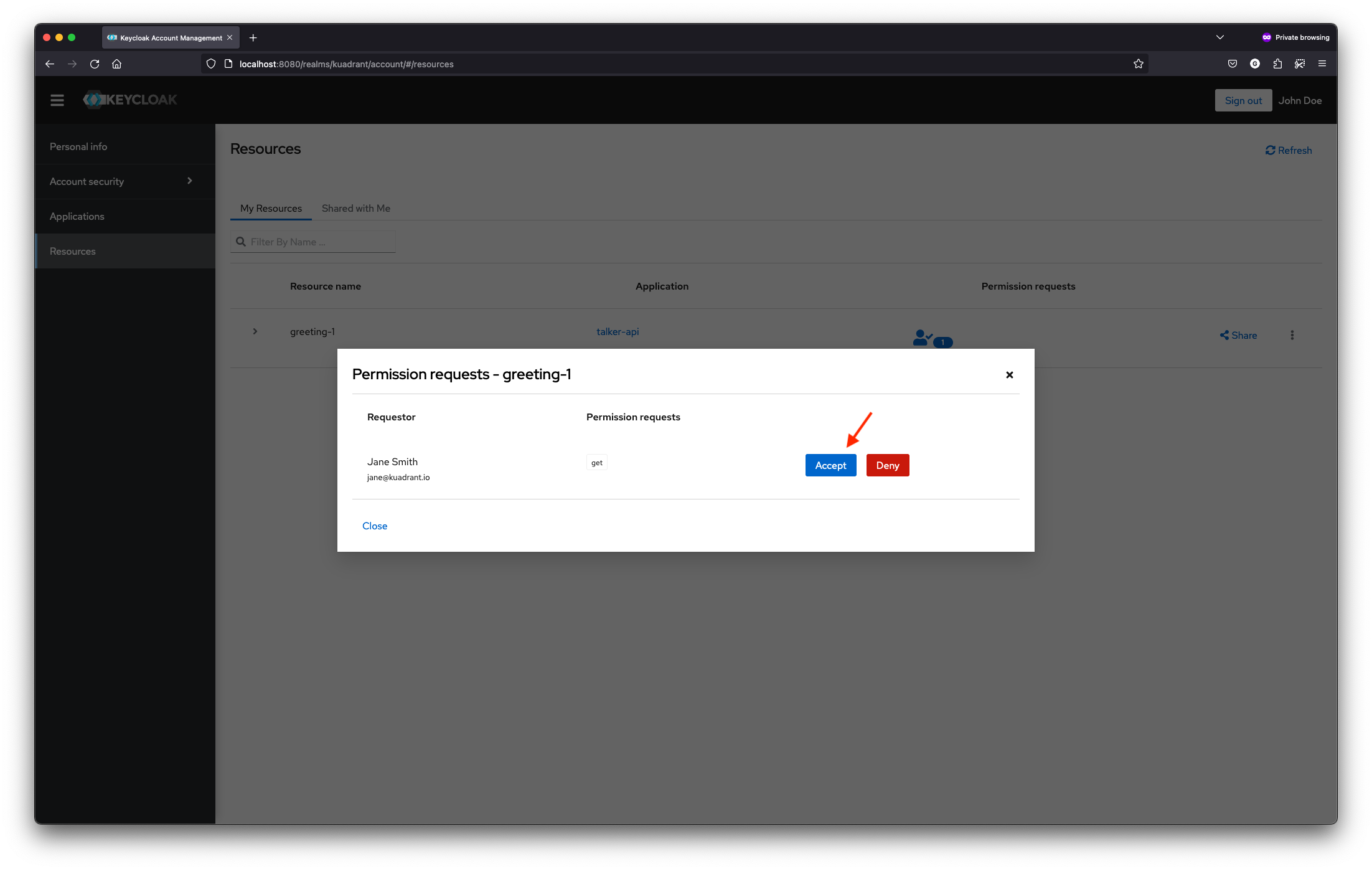The height and width of the screenshot is (870, 1372).
Task: Click the permission requests badge for greeting-1
Action: (931, 338)
